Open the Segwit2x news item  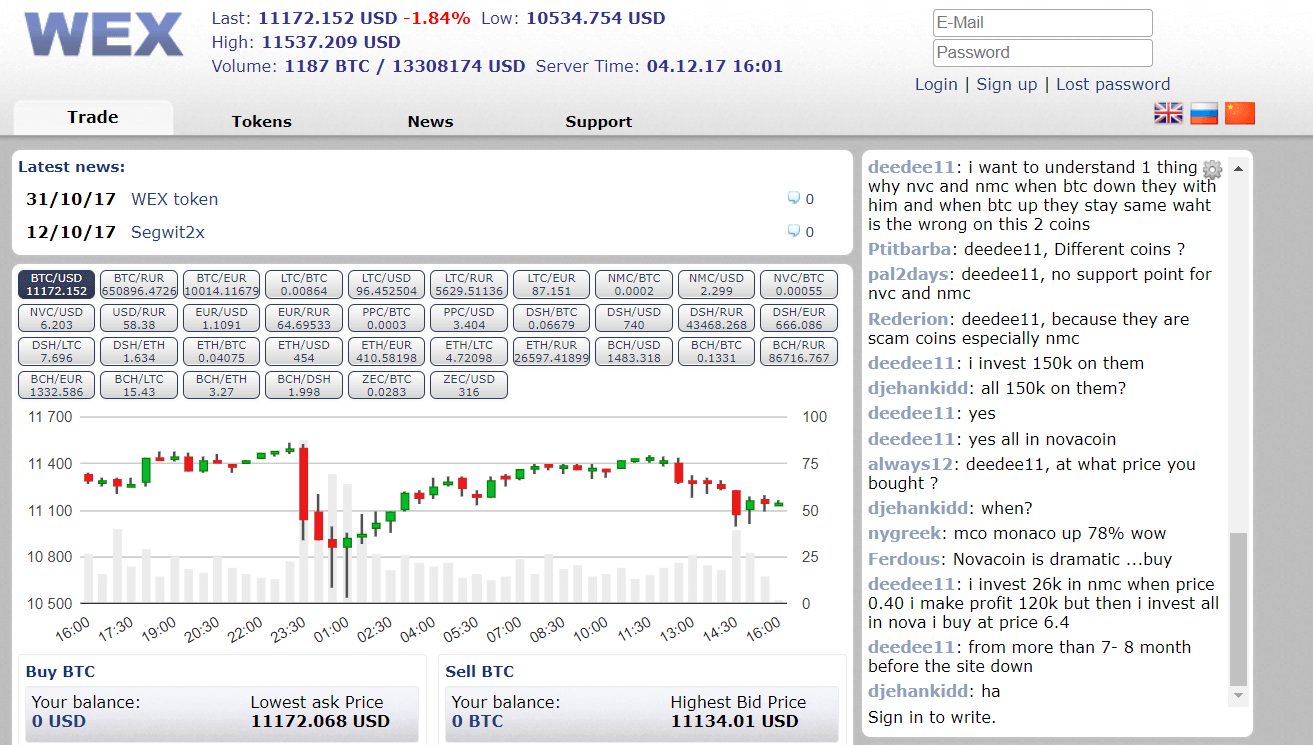pos(167,232)
